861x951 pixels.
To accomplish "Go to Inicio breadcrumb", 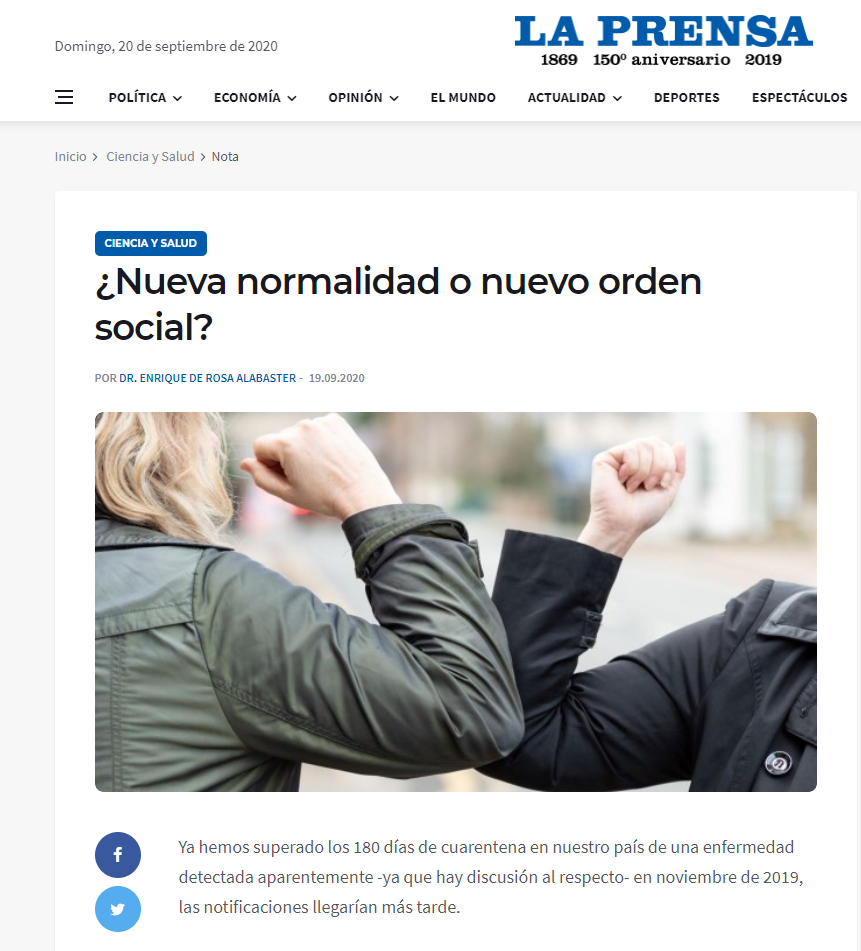I will pos(70,156).
